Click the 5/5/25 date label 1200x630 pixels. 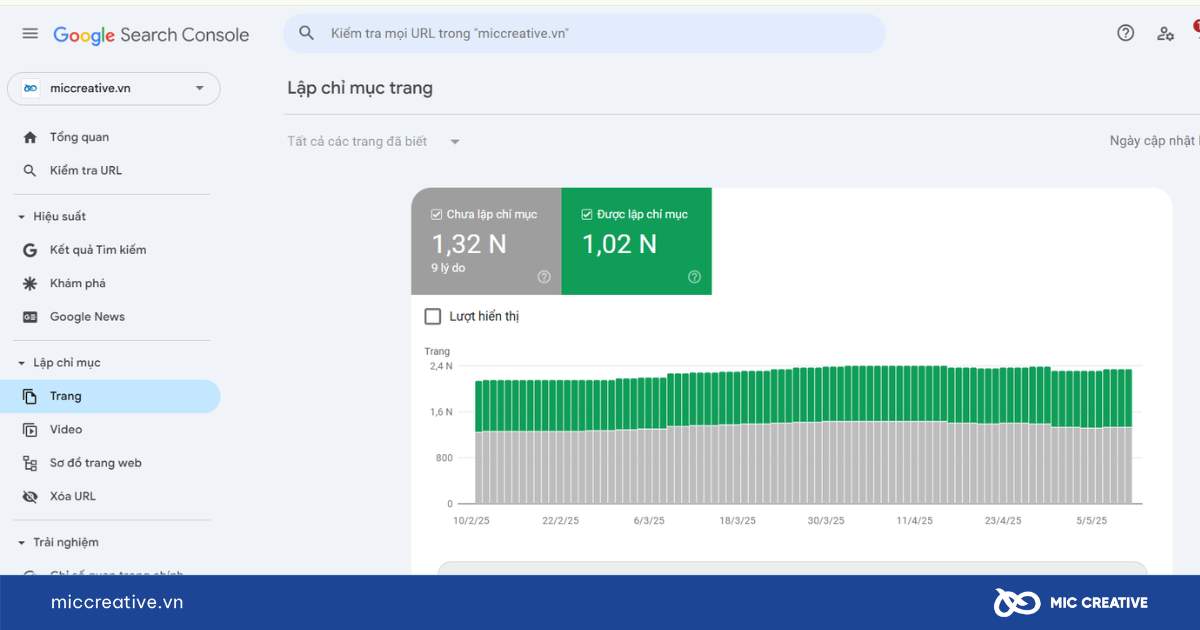(1091, 521)
